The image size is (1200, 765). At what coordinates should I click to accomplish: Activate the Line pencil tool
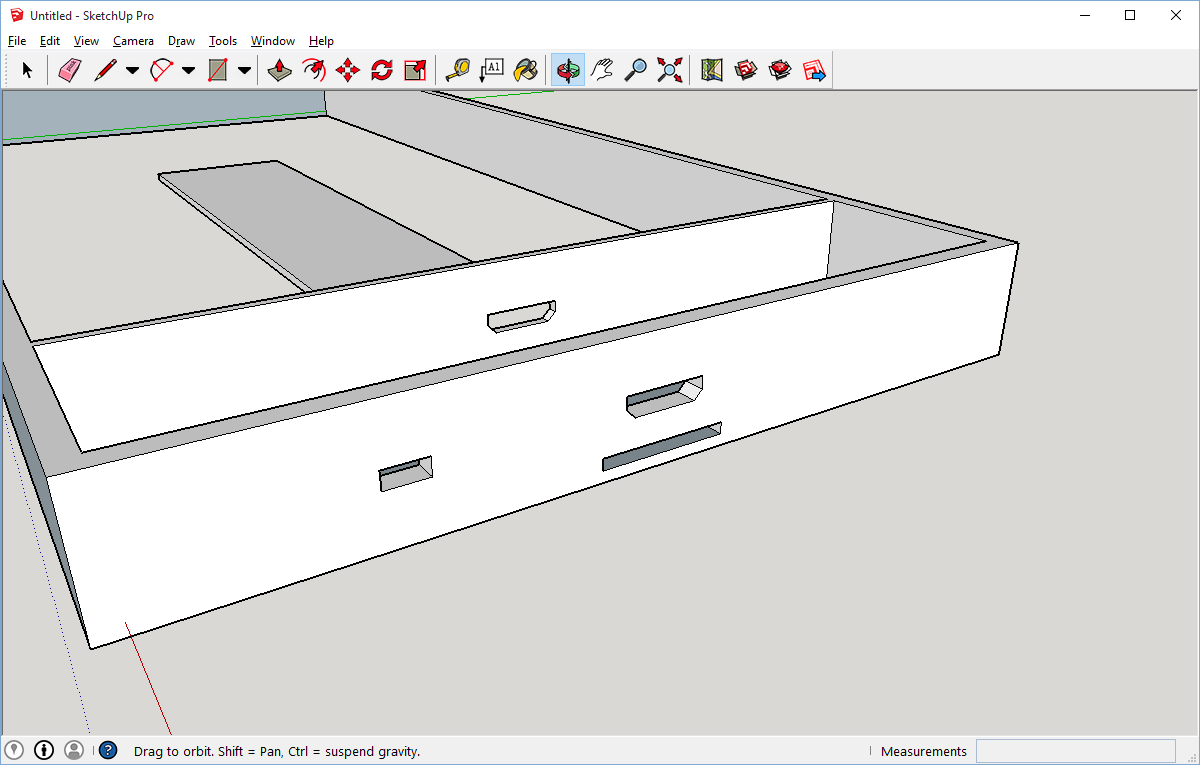coord(105,70)
